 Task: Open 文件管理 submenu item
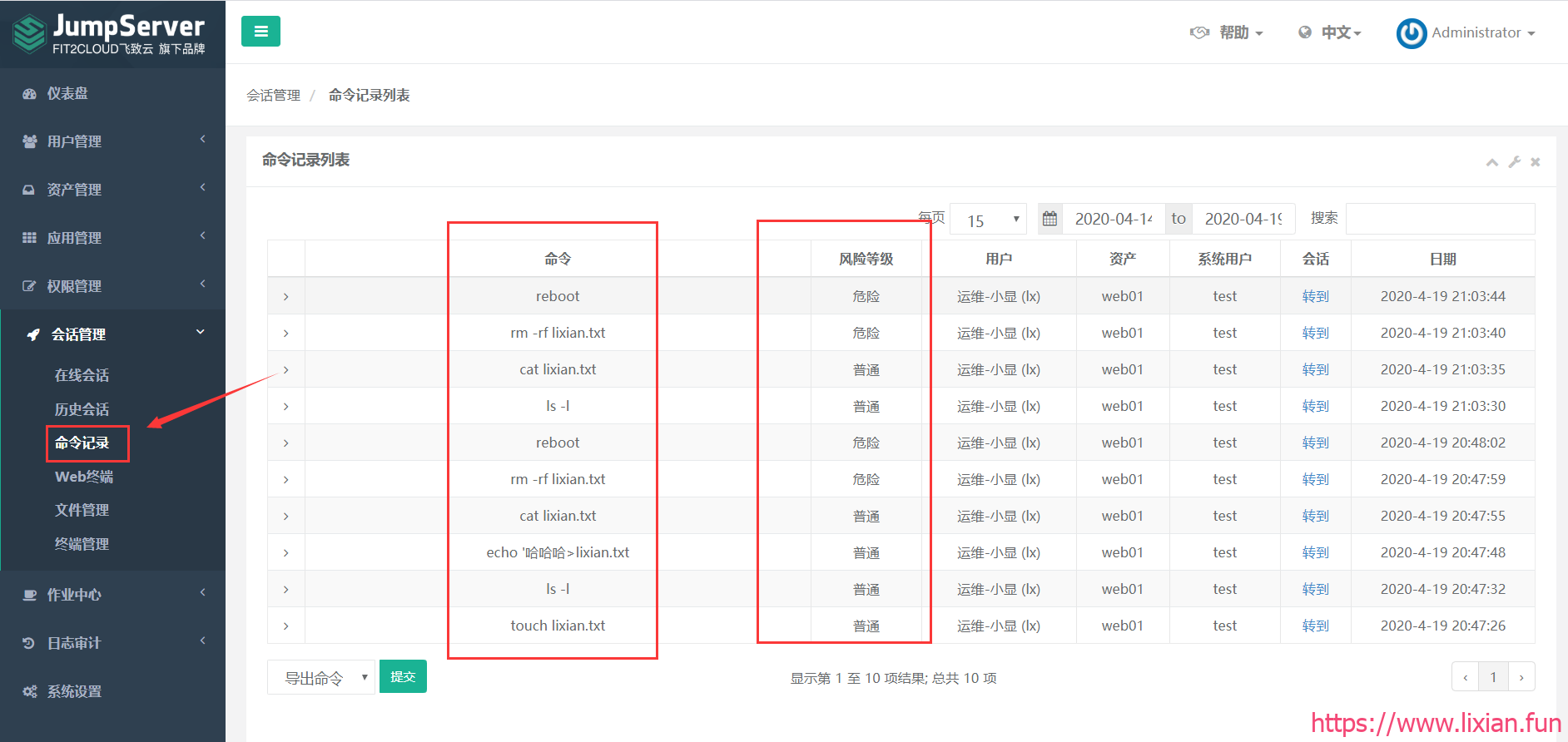(x=82, y=511)
